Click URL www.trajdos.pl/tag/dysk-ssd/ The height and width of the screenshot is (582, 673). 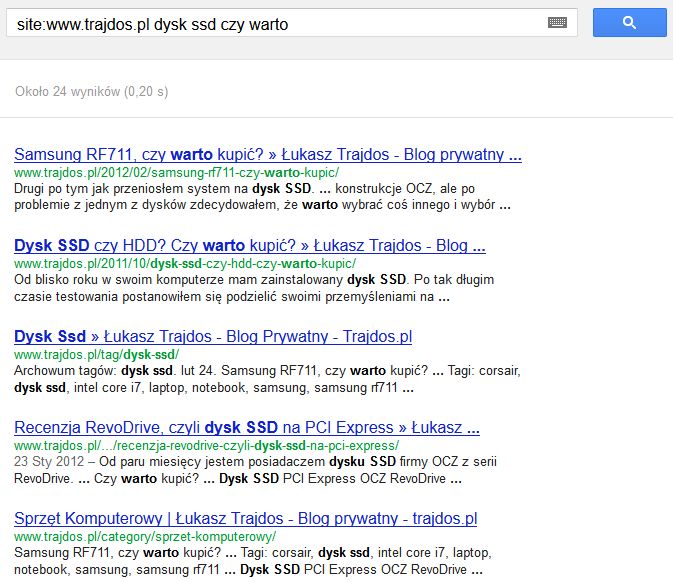[x=97, y=355]
